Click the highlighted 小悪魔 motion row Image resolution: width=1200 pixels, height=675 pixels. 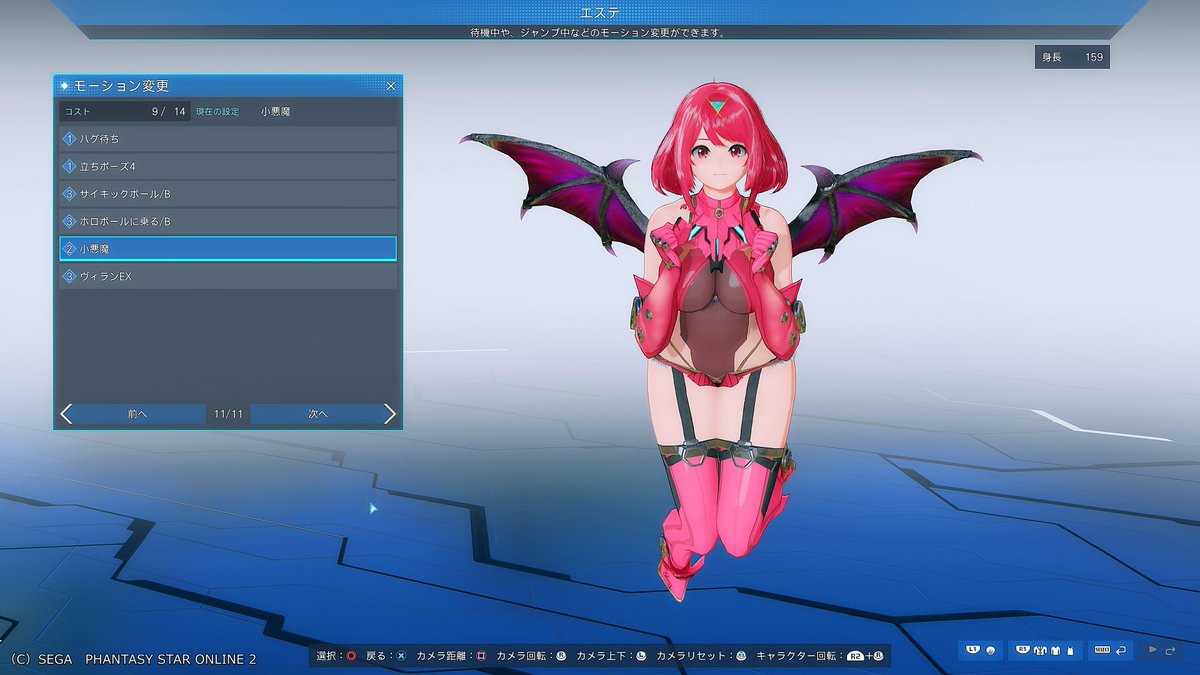229,248
